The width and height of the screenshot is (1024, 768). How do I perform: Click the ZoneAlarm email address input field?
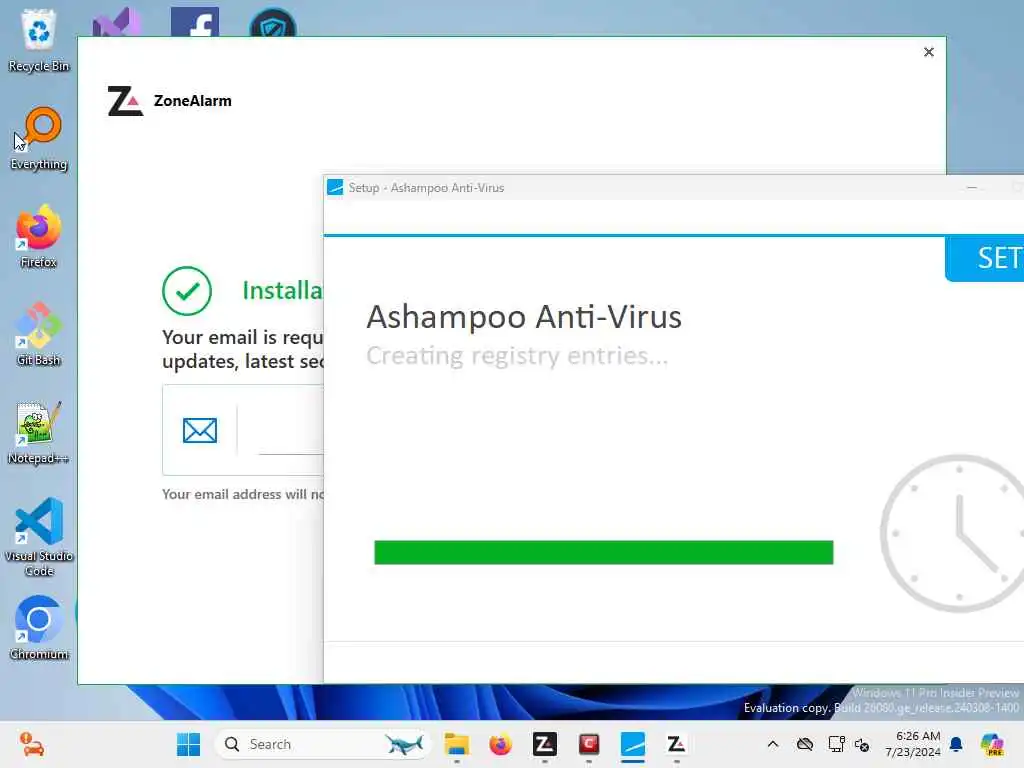click(x=291, y=431)
